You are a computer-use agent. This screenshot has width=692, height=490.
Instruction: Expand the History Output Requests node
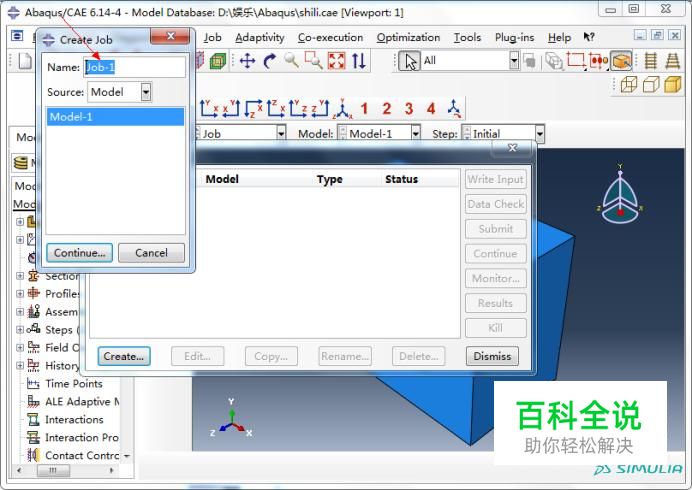tap(20, 366)
